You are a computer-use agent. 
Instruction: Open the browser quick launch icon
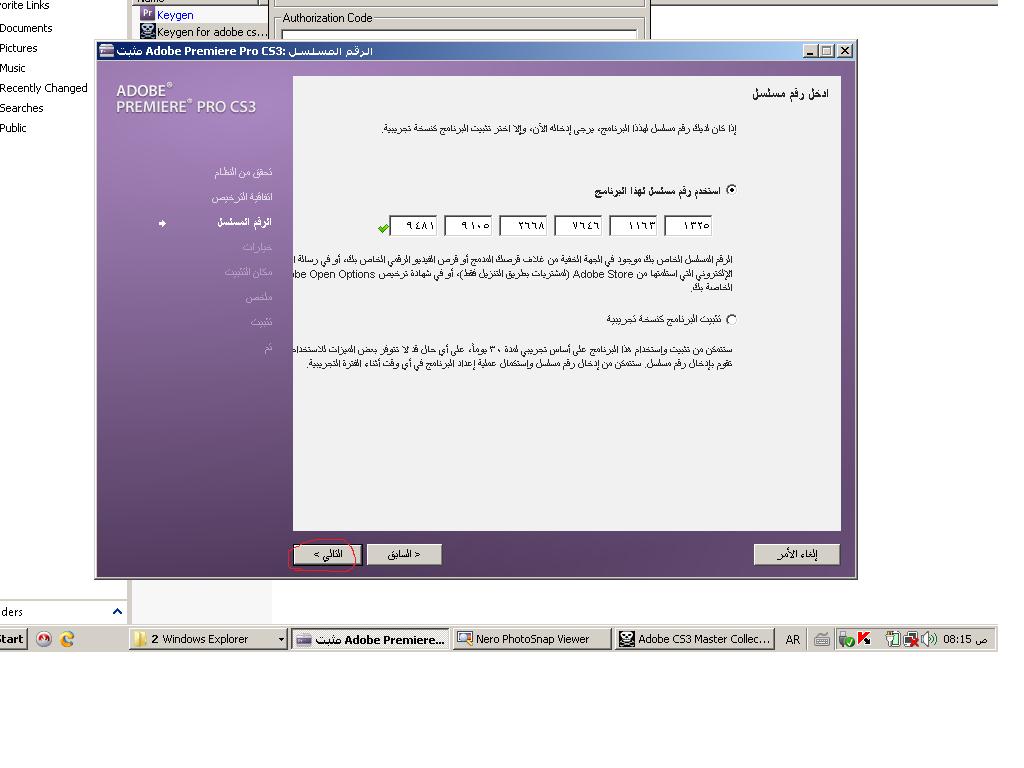tap(67, 639)
